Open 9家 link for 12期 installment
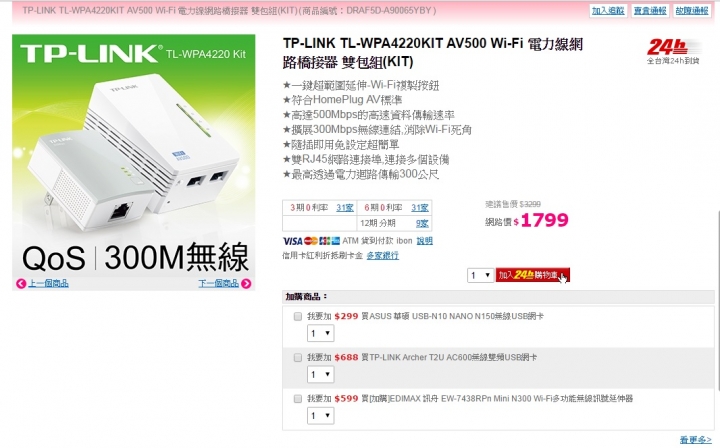 pyautogui.click(x=422, y=224)
